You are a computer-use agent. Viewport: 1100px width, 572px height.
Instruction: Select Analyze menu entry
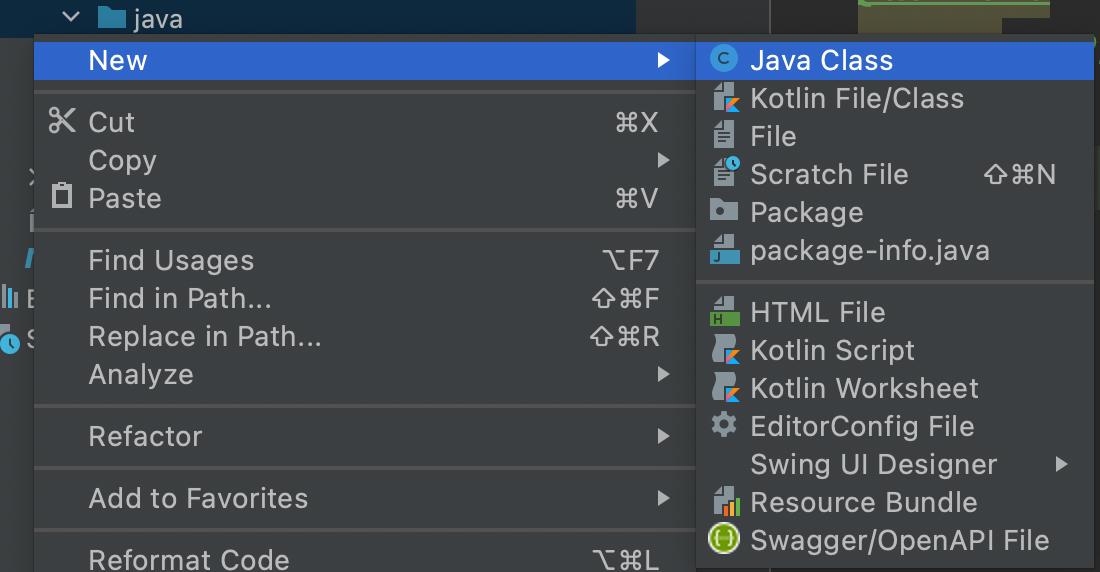point(365,374)
